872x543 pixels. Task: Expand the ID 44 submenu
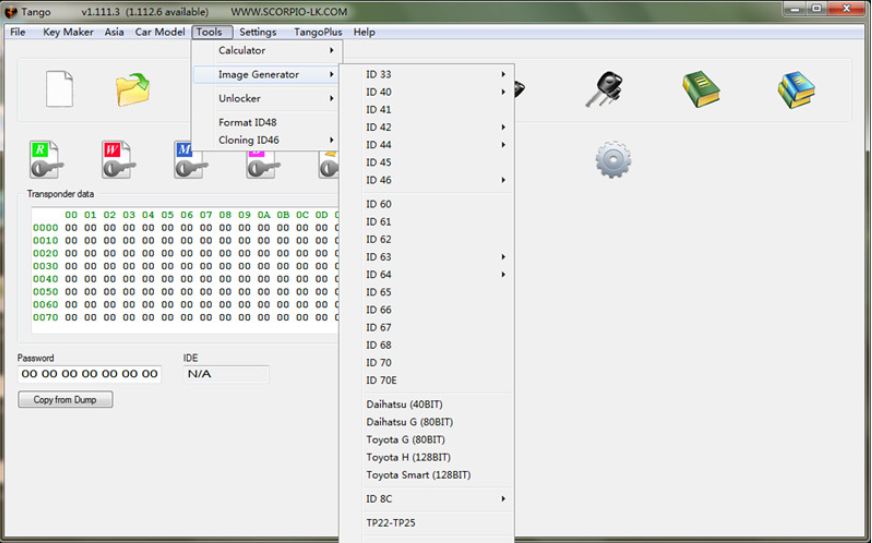(x=427, y=145)
